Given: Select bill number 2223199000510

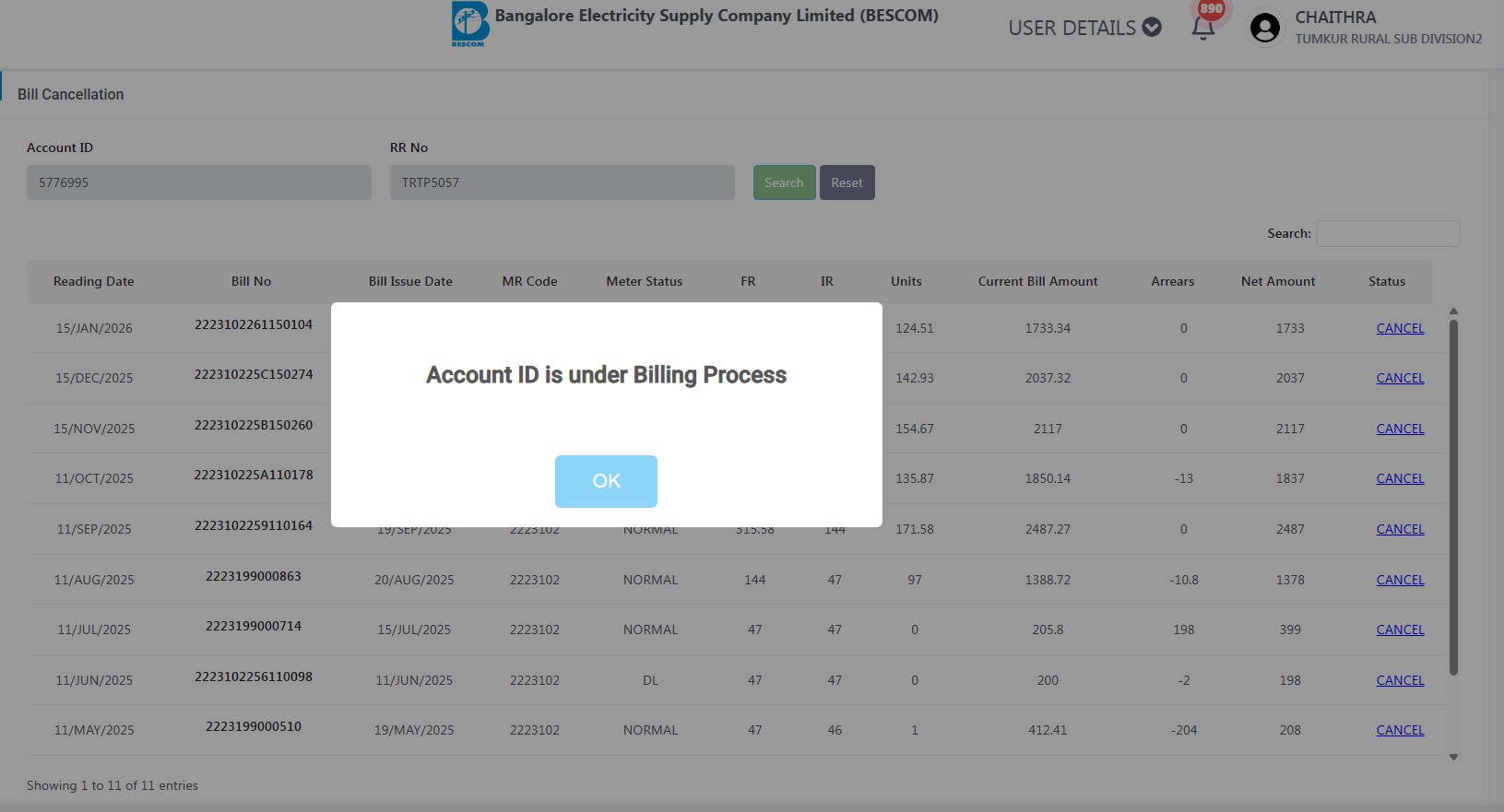Looking at the screenshot, I should pos(254,726).
